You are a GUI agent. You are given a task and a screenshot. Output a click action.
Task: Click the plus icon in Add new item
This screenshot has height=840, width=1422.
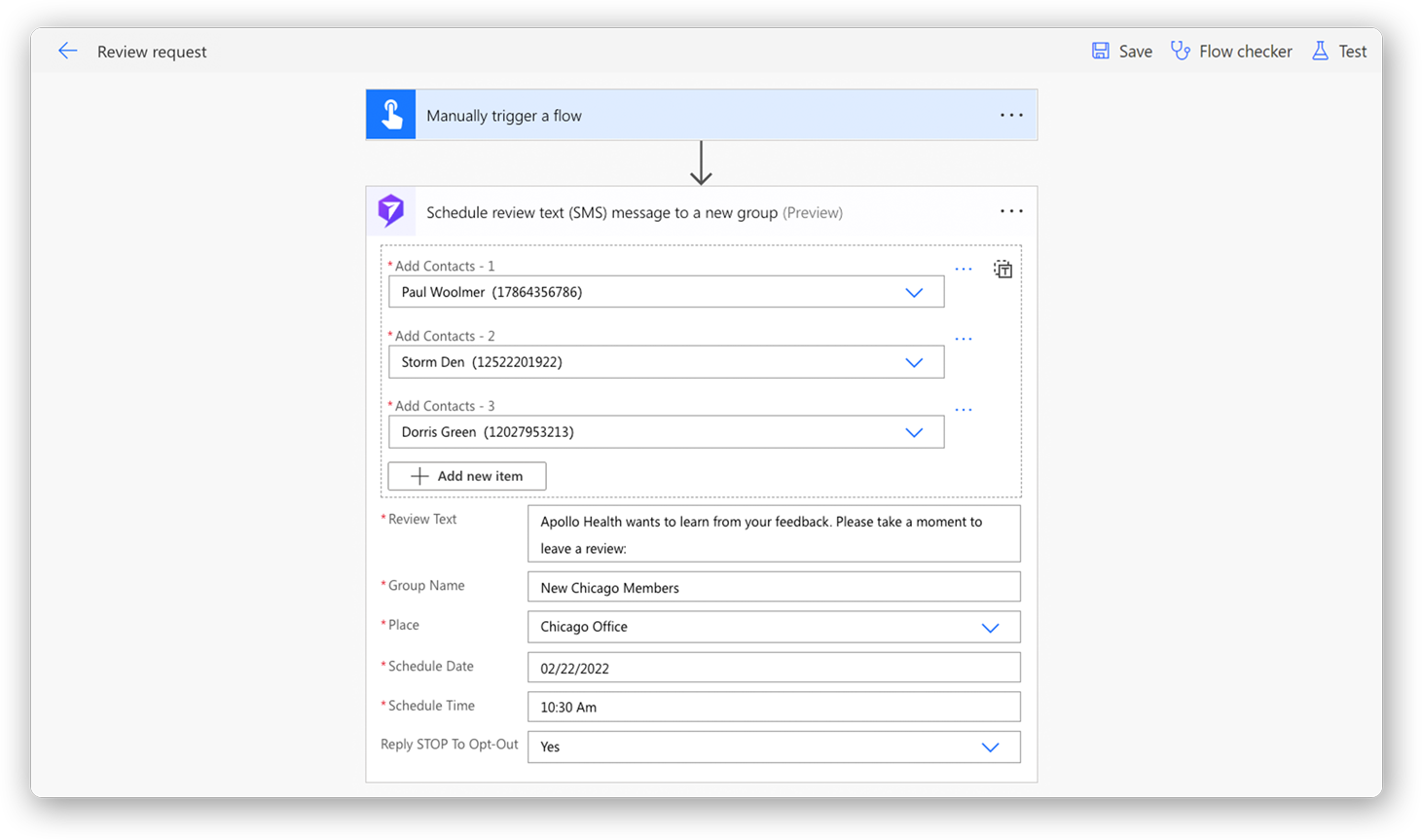coord(419,476)
